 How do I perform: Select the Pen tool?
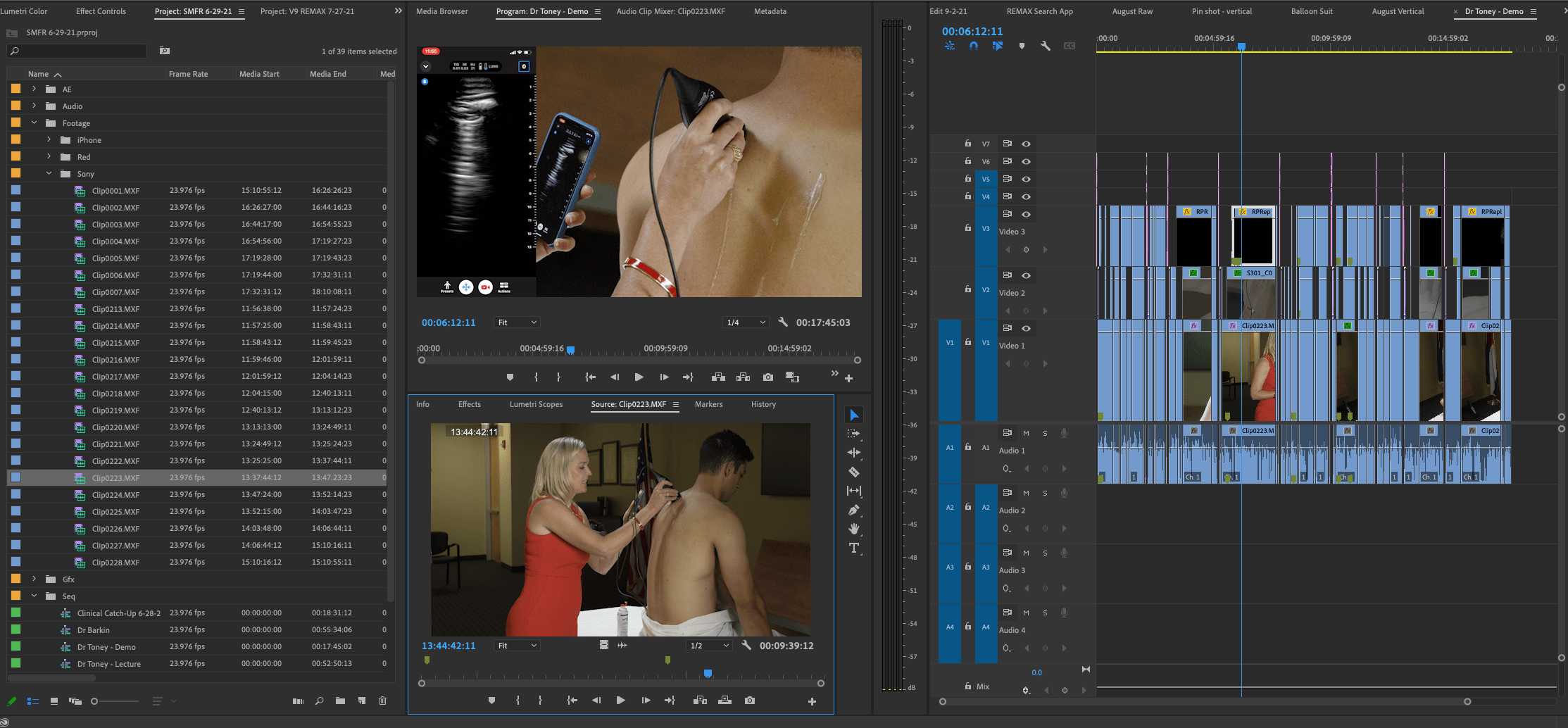point(853,510)
